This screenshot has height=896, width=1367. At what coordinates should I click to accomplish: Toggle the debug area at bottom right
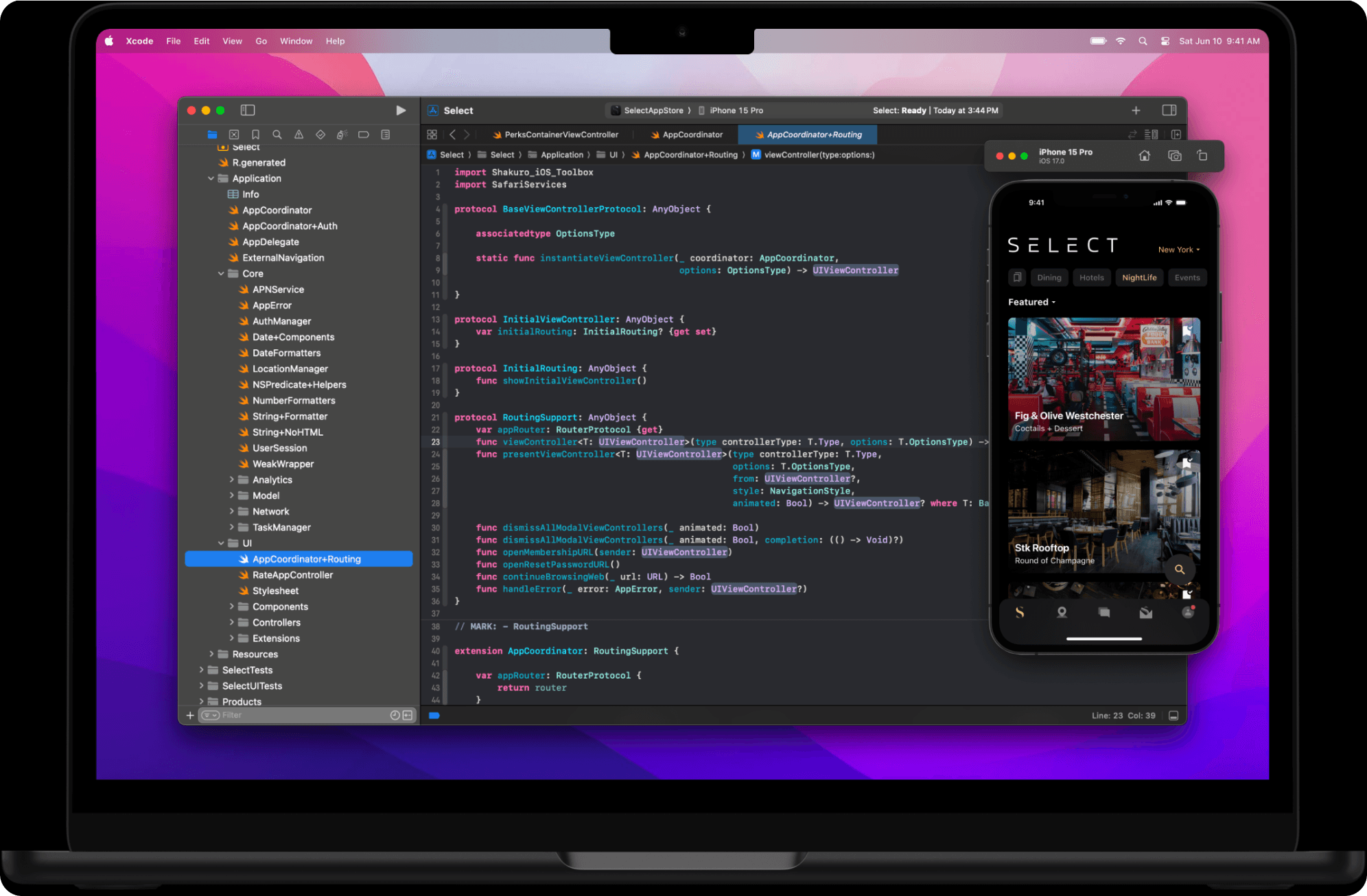pyautogui.click(x=1173, y=716)
